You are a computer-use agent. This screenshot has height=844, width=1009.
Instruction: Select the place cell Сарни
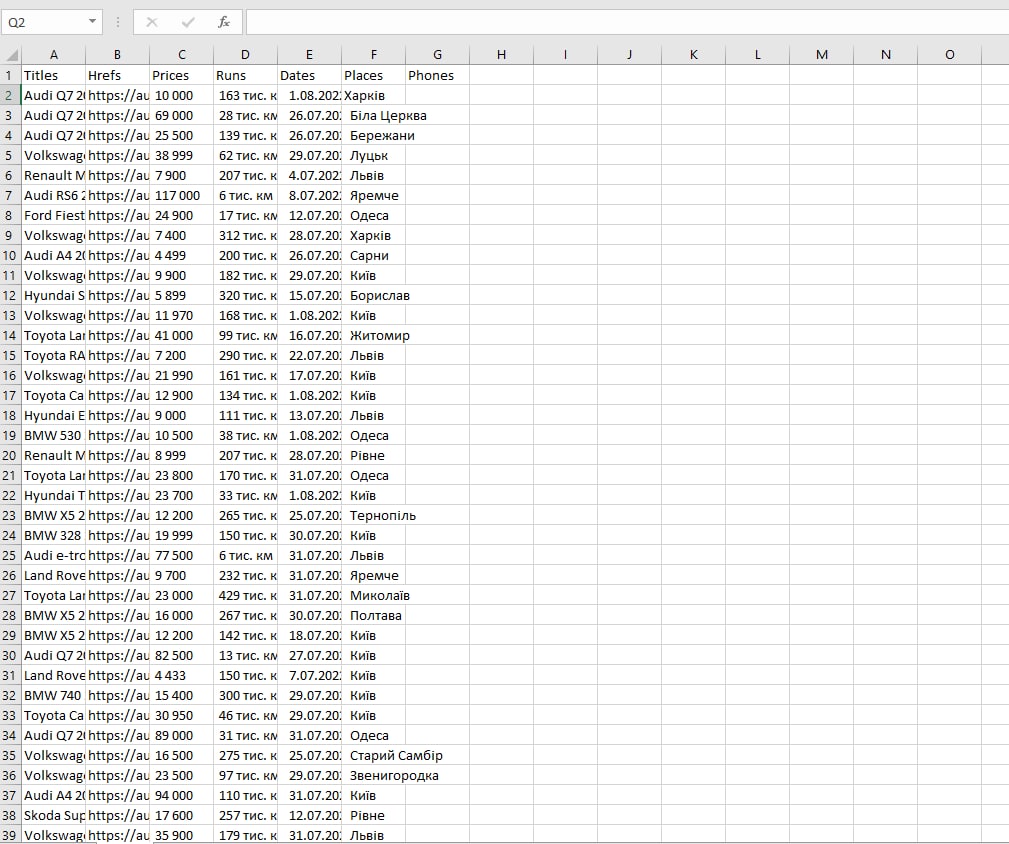373,255
